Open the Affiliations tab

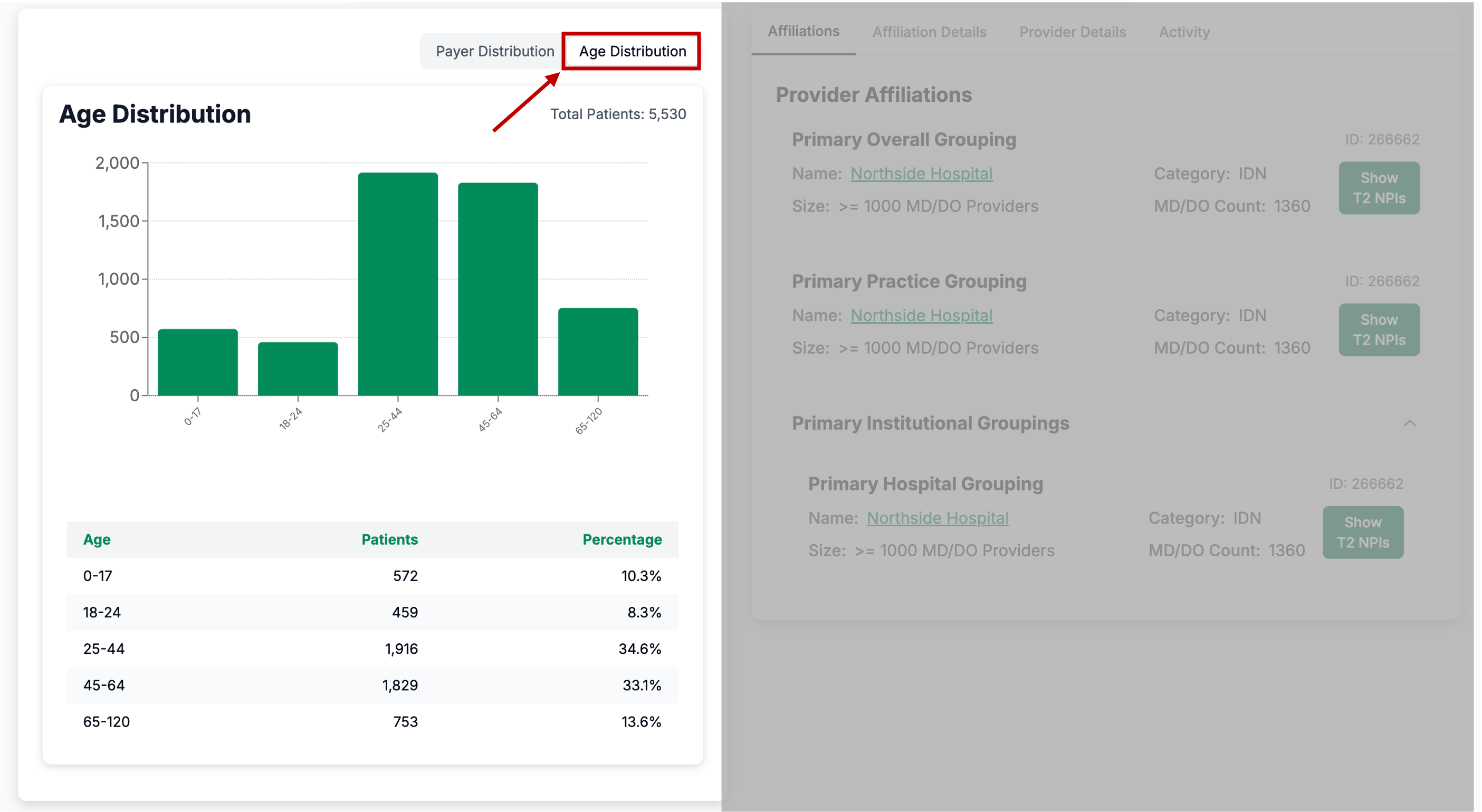click(x=803, y=31)
